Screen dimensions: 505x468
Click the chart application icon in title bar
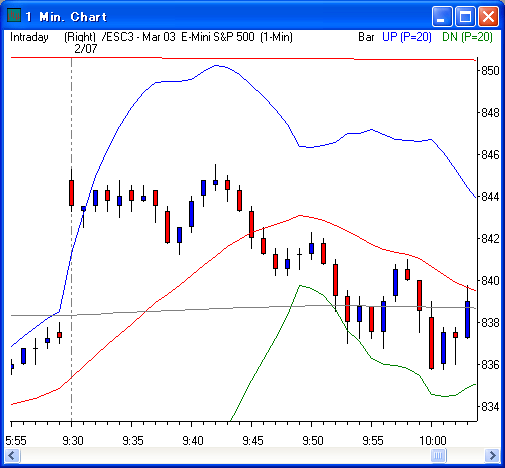14,16
